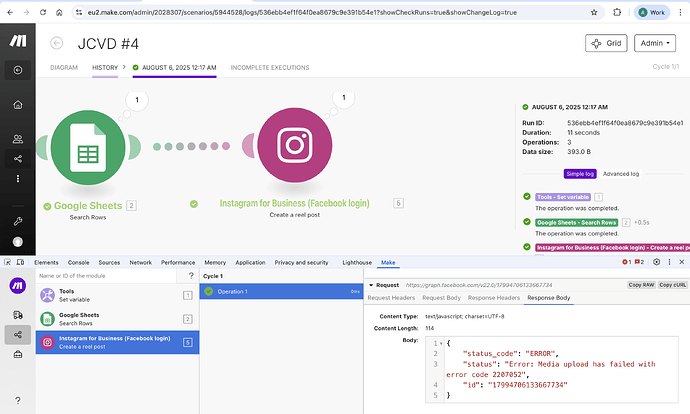Click the Run ID value text

(x=625, y=123)
